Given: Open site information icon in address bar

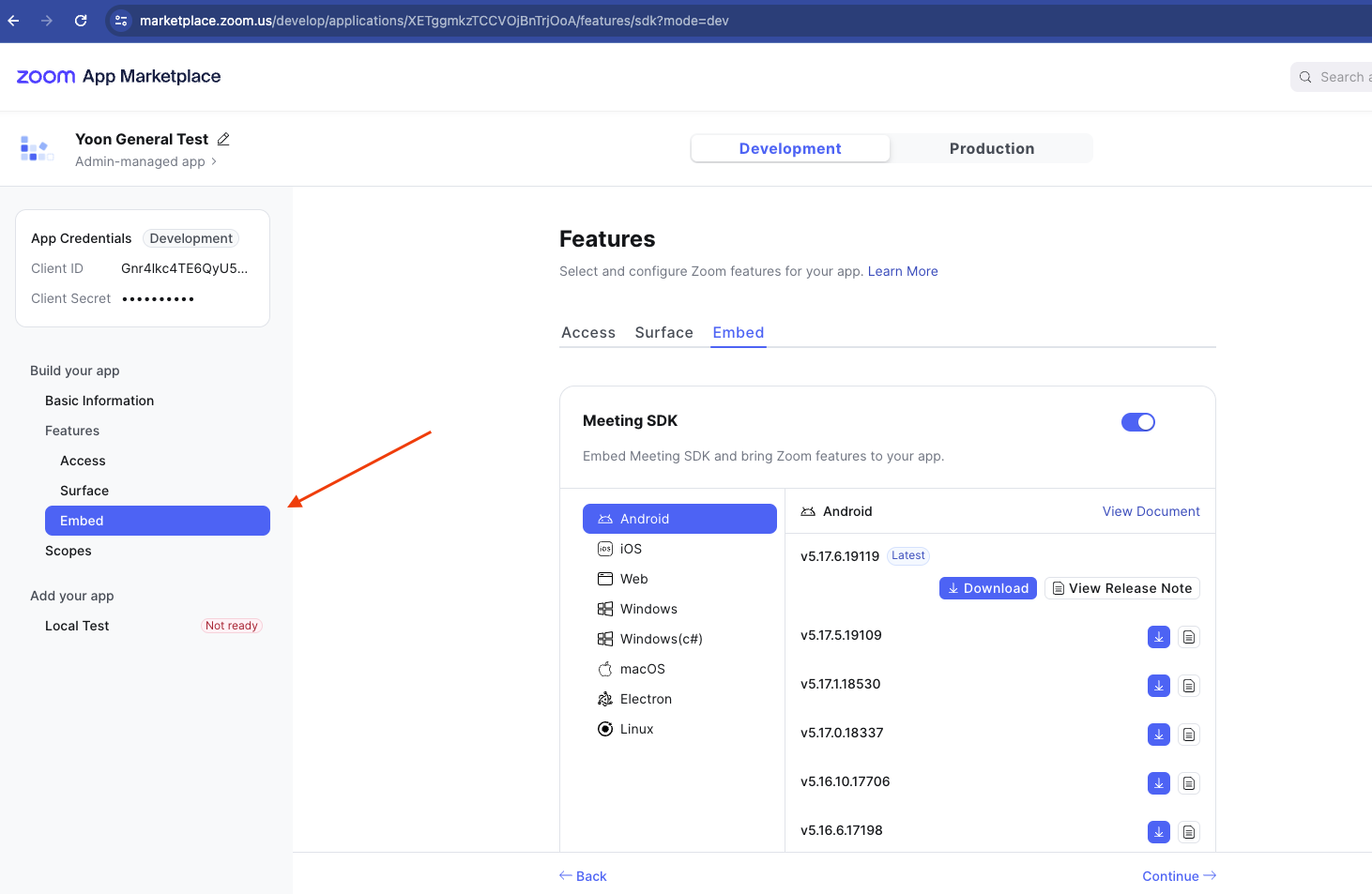Looking at the screenshot, I should [x=121, y=21].
